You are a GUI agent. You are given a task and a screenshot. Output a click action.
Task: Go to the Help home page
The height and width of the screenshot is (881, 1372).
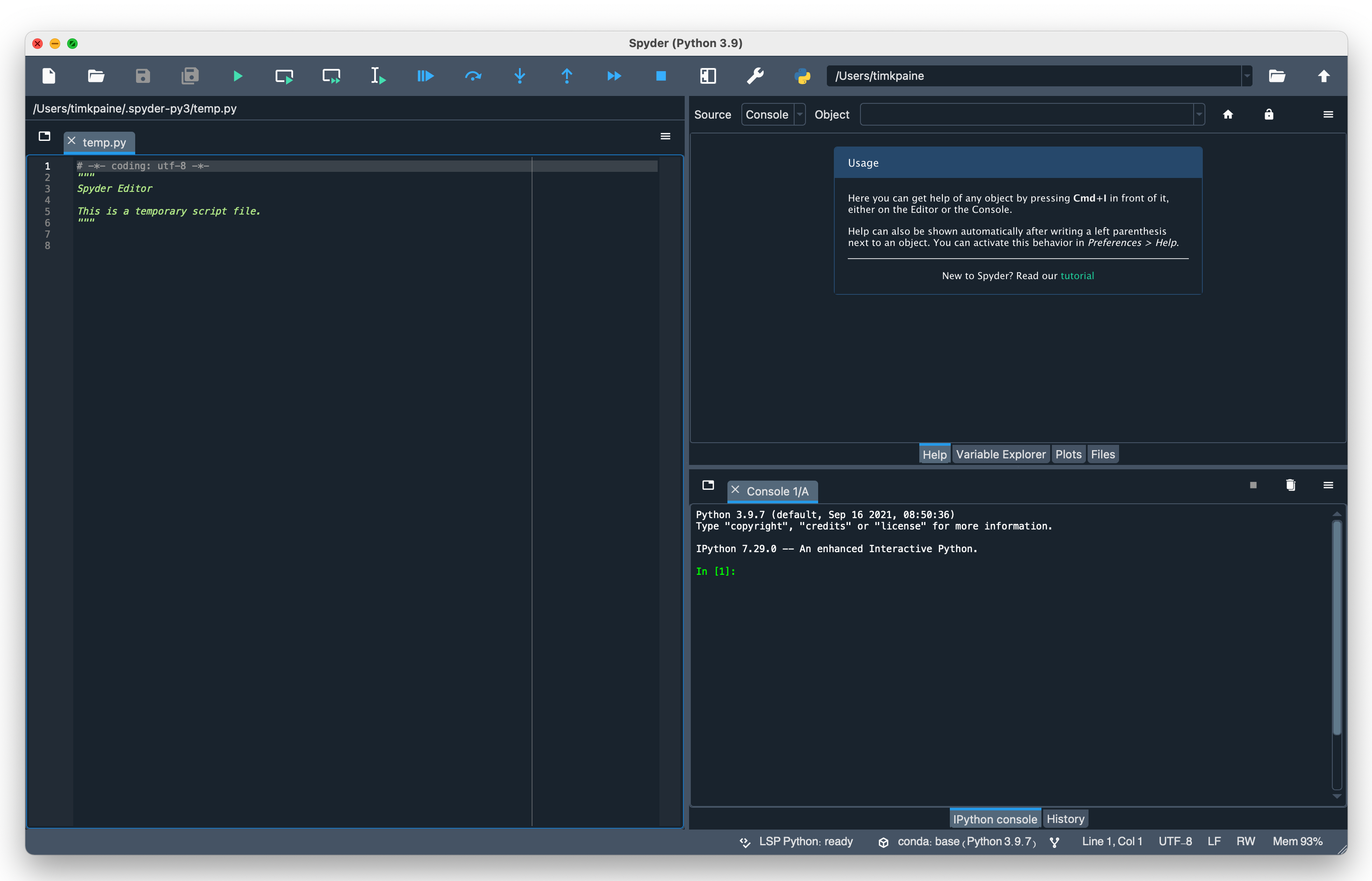coord(1228,114)
